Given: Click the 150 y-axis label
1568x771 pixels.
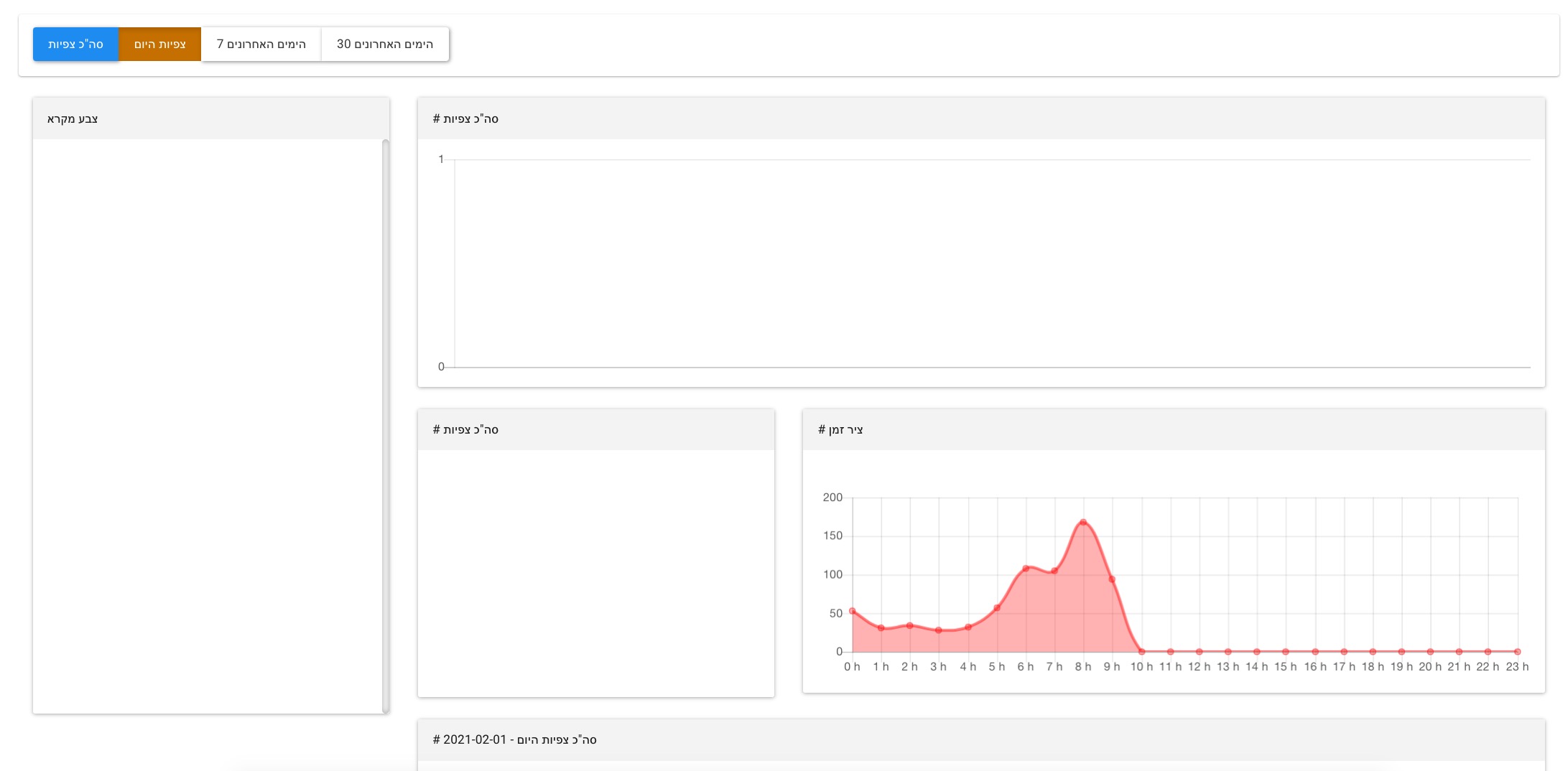Looking at the screenshot, I should point(832,536).
